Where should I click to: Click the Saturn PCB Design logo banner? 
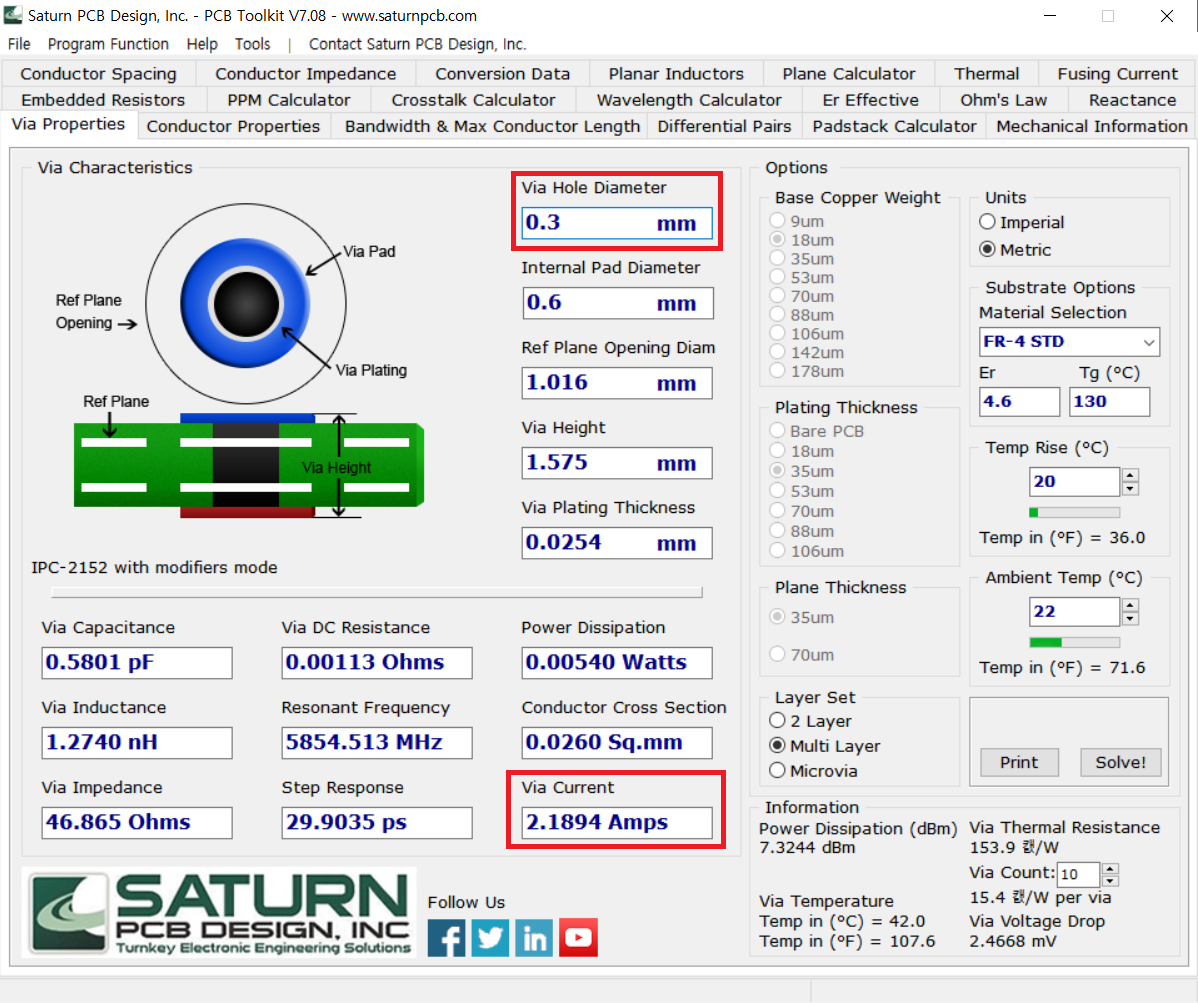pyautogui.click(x=219, y=913)
